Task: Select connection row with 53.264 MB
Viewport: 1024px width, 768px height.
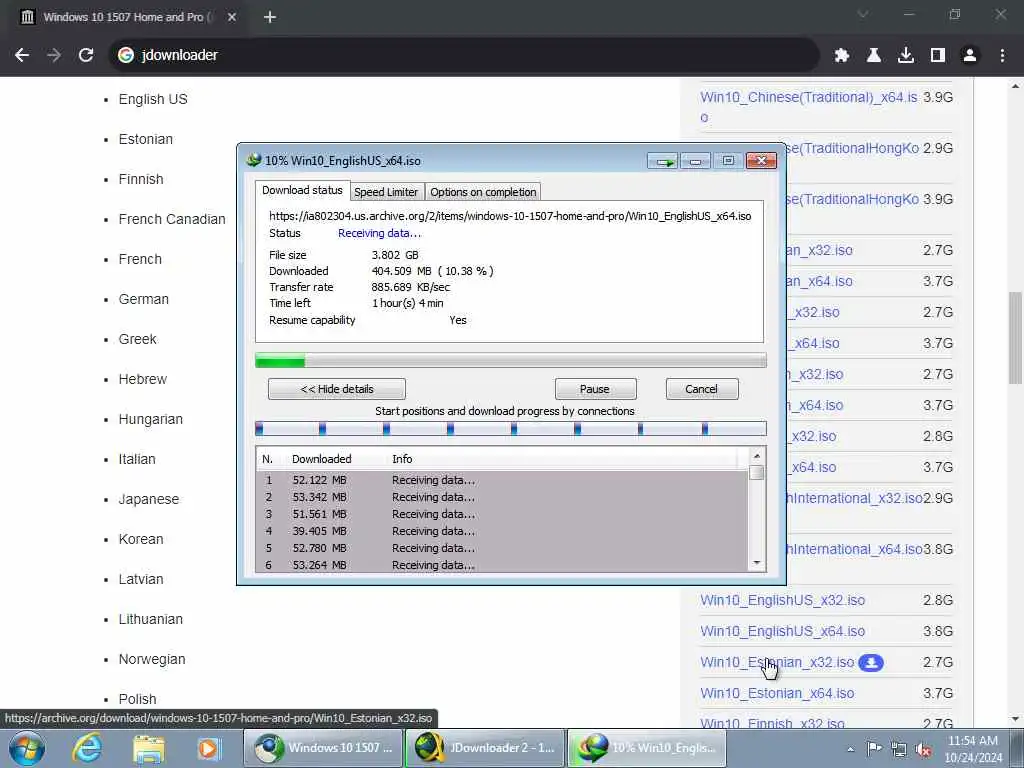Action: pos(502,565)
